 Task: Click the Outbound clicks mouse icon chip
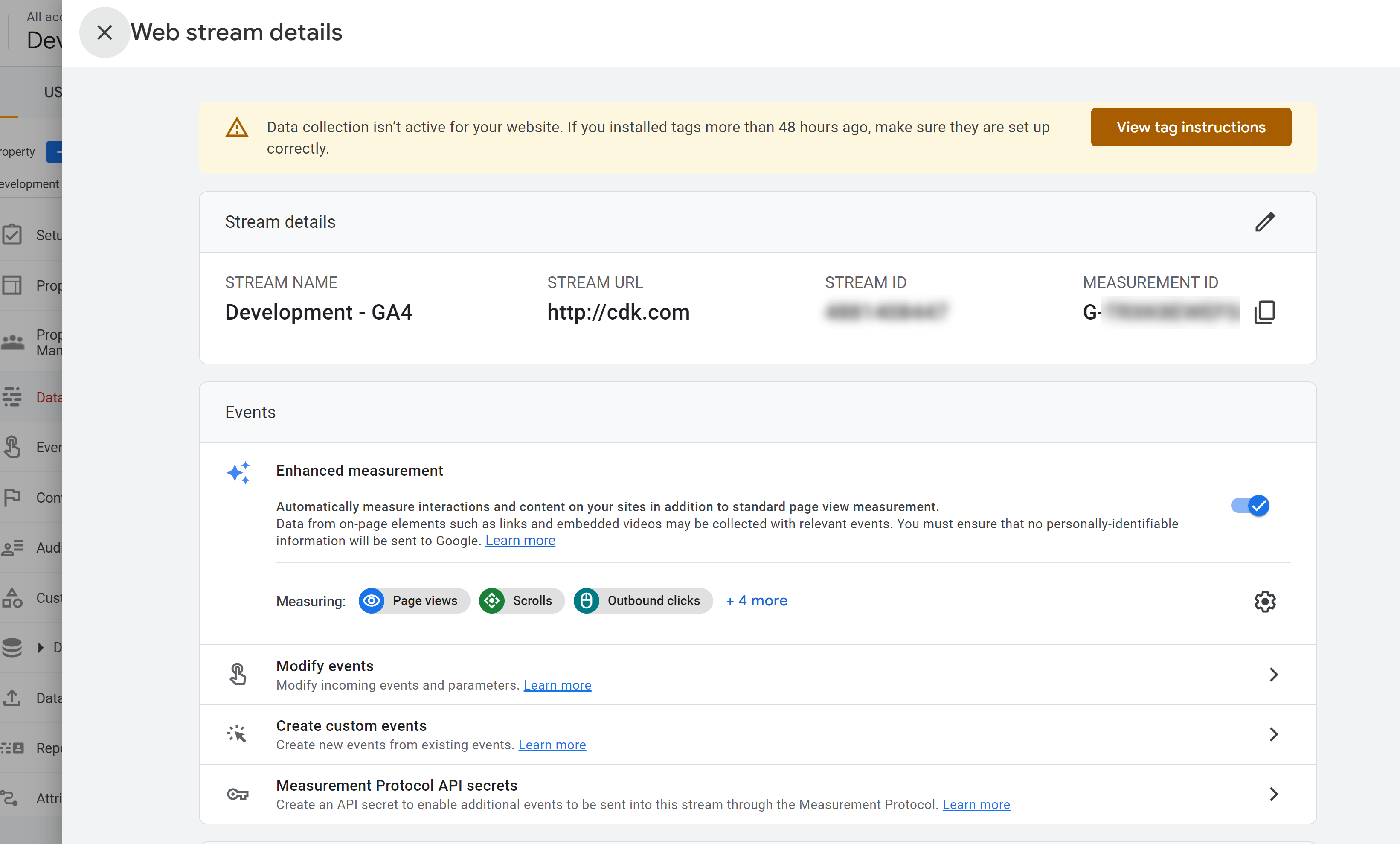coord(587,601)
